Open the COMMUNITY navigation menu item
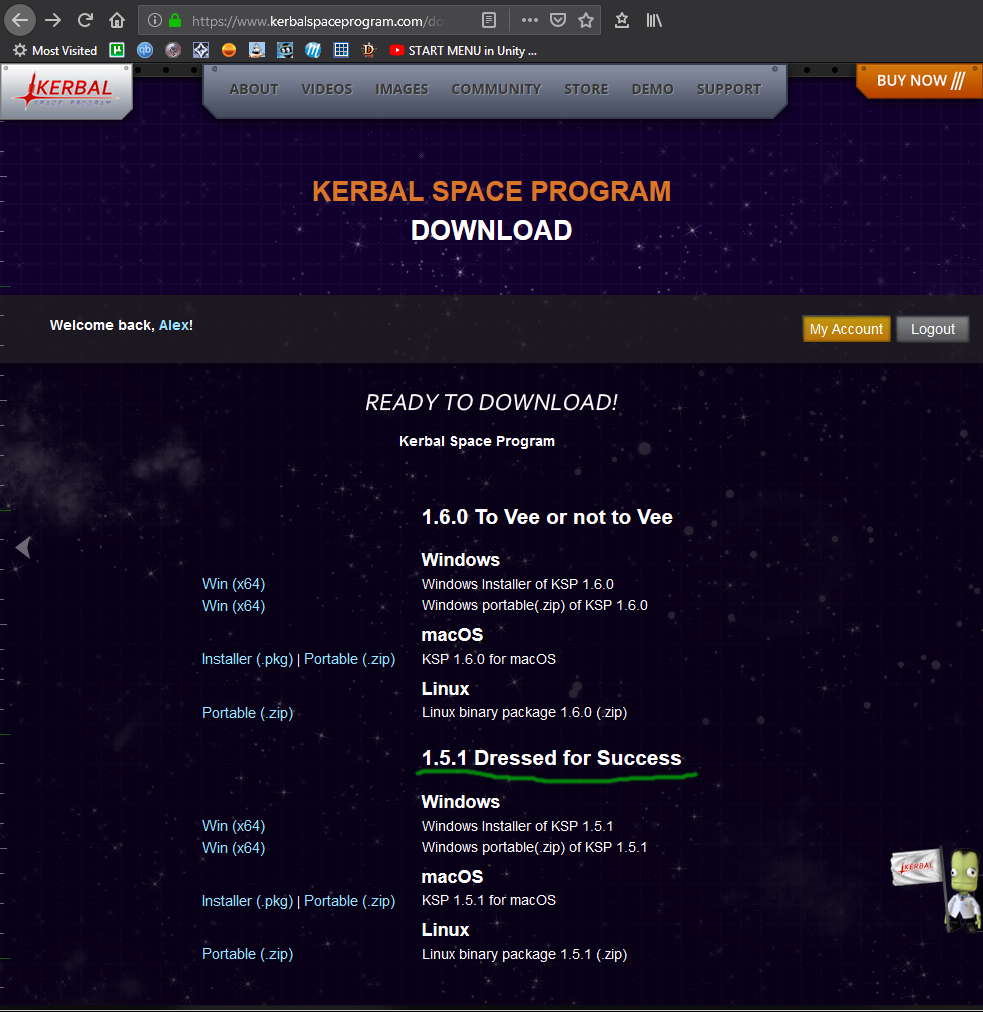This screenshot has height=1012, width=983. [x=496, y=89]
